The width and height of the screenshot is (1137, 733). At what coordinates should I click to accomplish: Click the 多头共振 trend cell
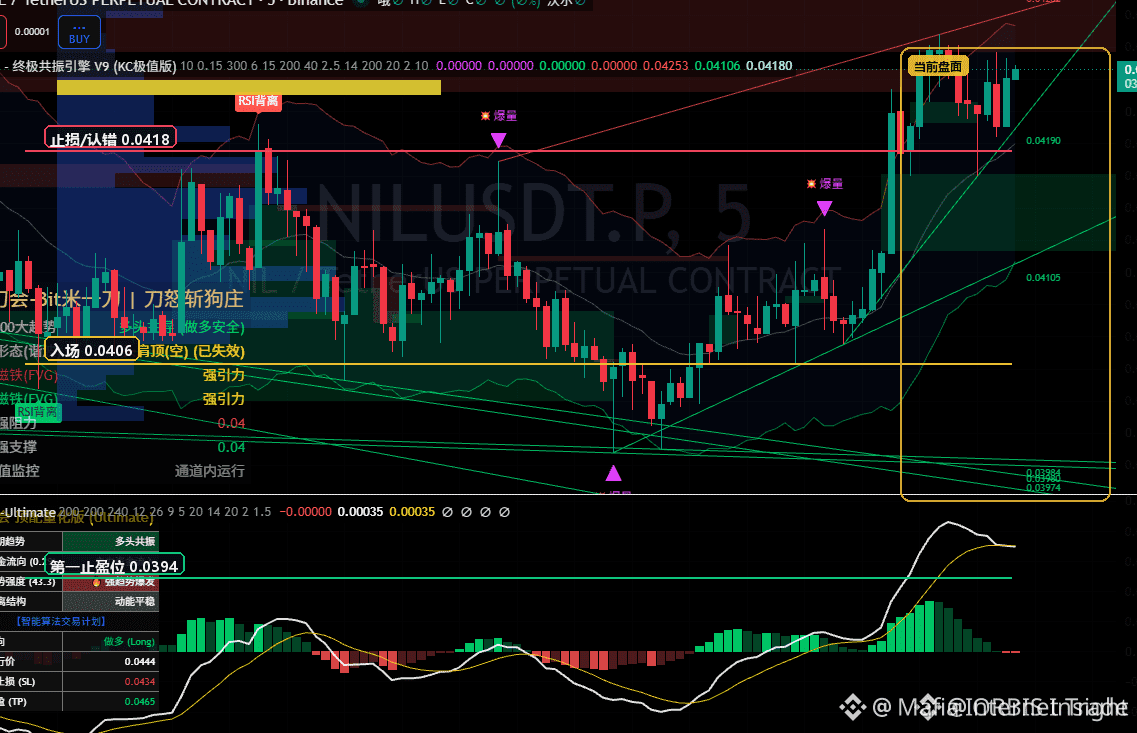(x=110, y=542)
